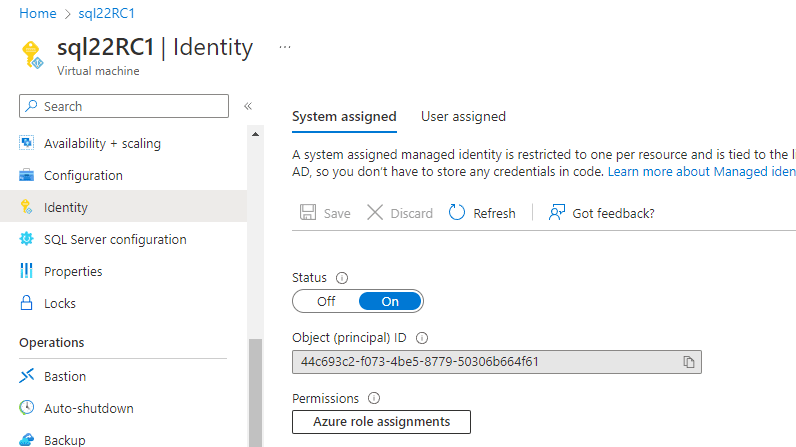Viewport: 796px width, 447px height.
Task: Open the ellipsis more options menu
Action: (x=285, y=47)
